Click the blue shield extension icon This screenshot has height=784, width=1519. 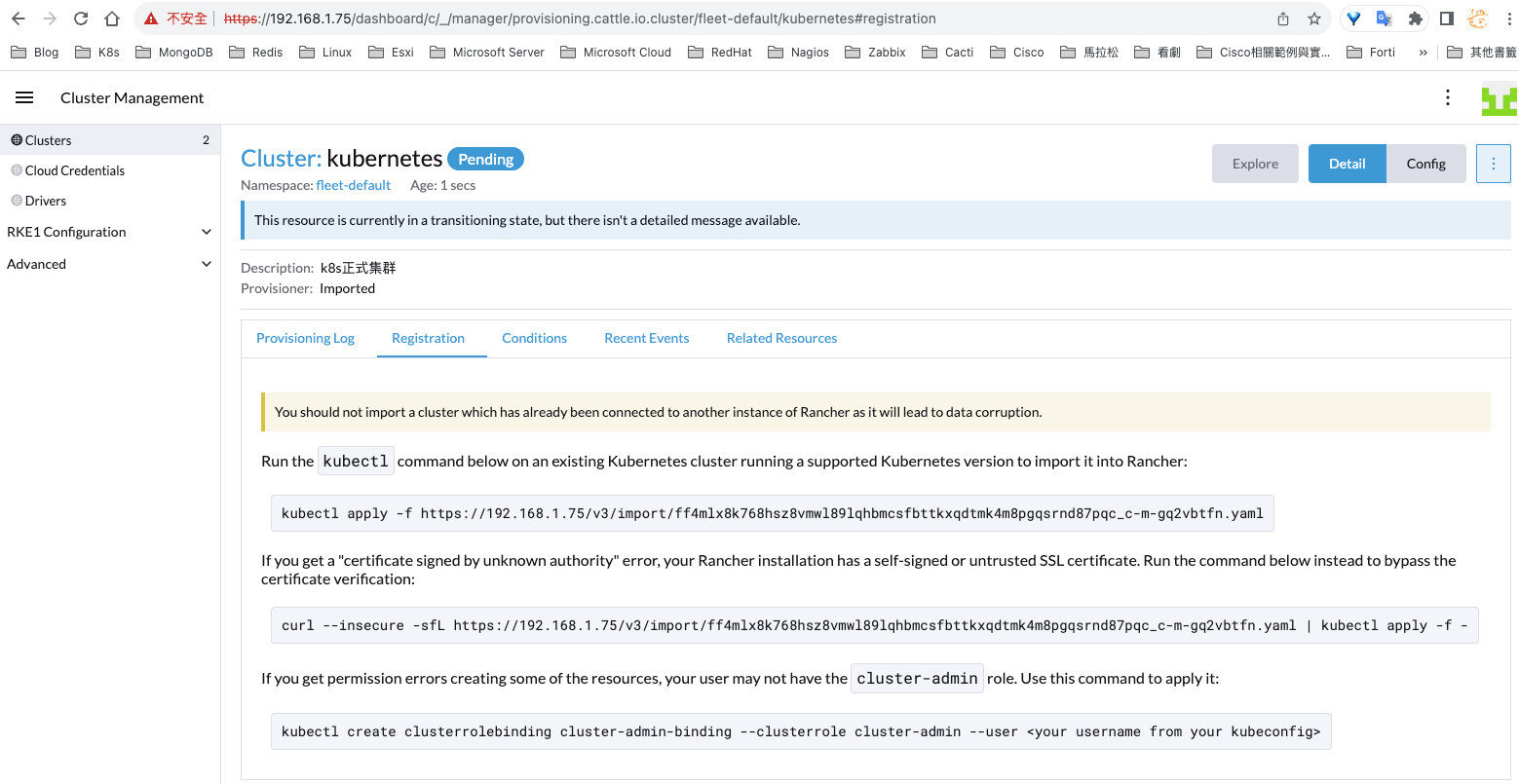pos(1353,19)
